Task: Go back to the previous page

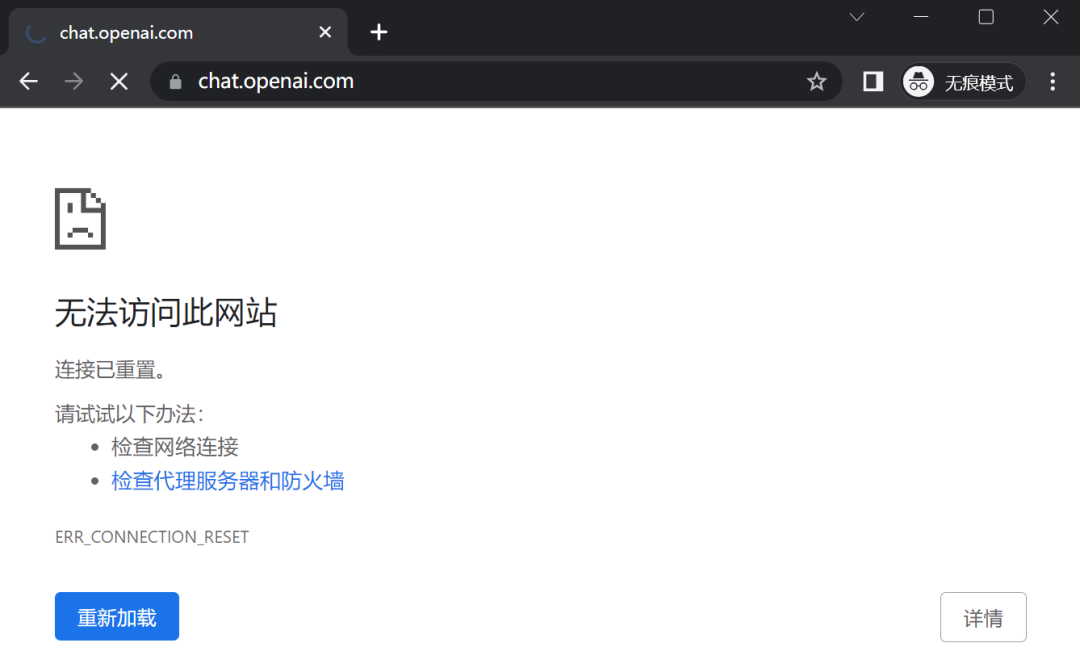Action: tap(28, 81)
